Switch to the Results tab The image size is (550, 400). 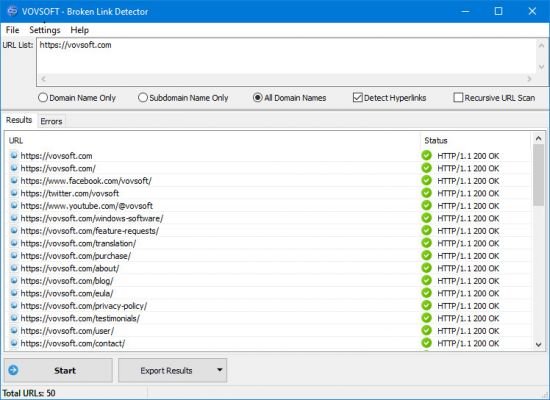click(19, 120)
